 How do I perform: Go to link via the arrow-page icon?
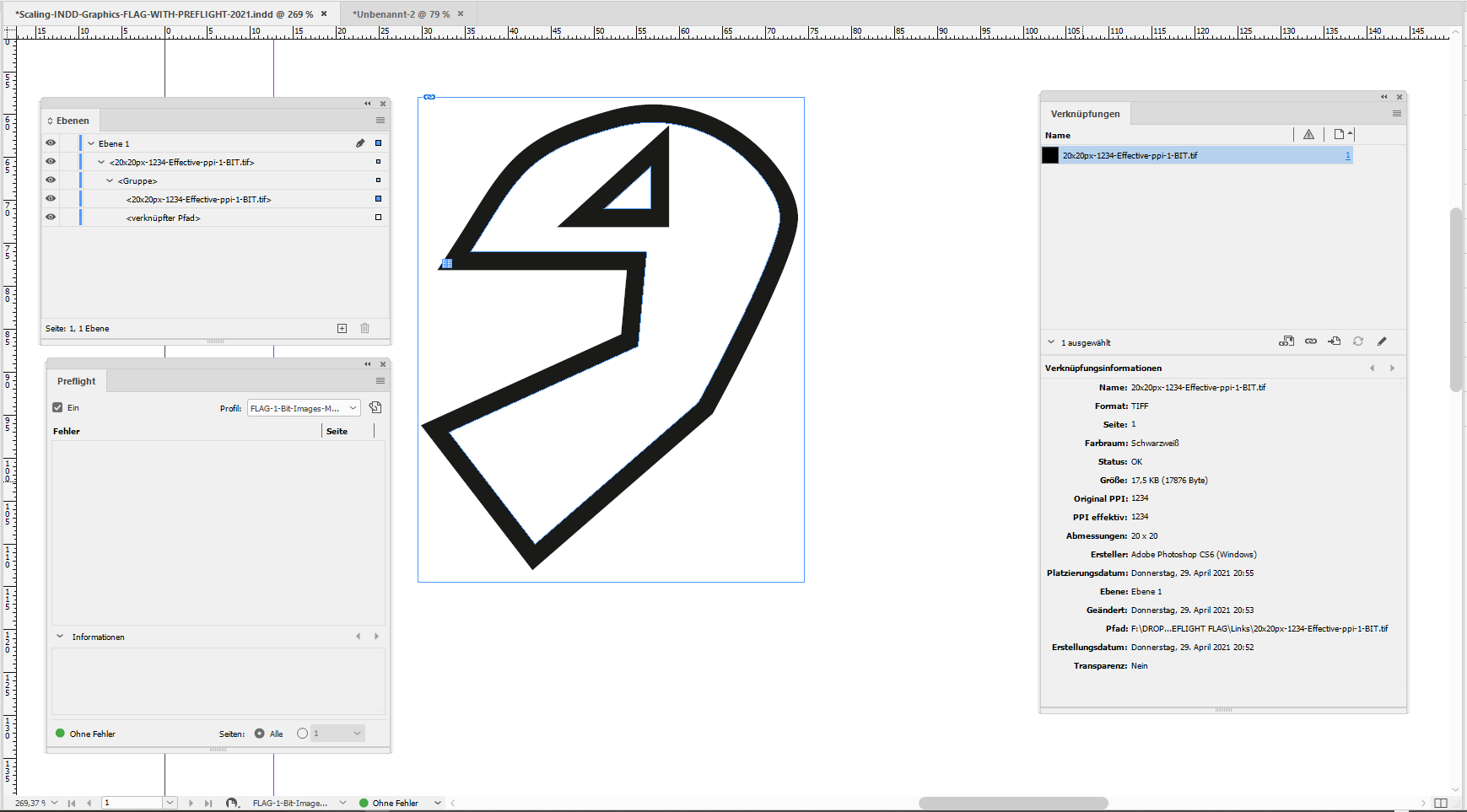1335,341
